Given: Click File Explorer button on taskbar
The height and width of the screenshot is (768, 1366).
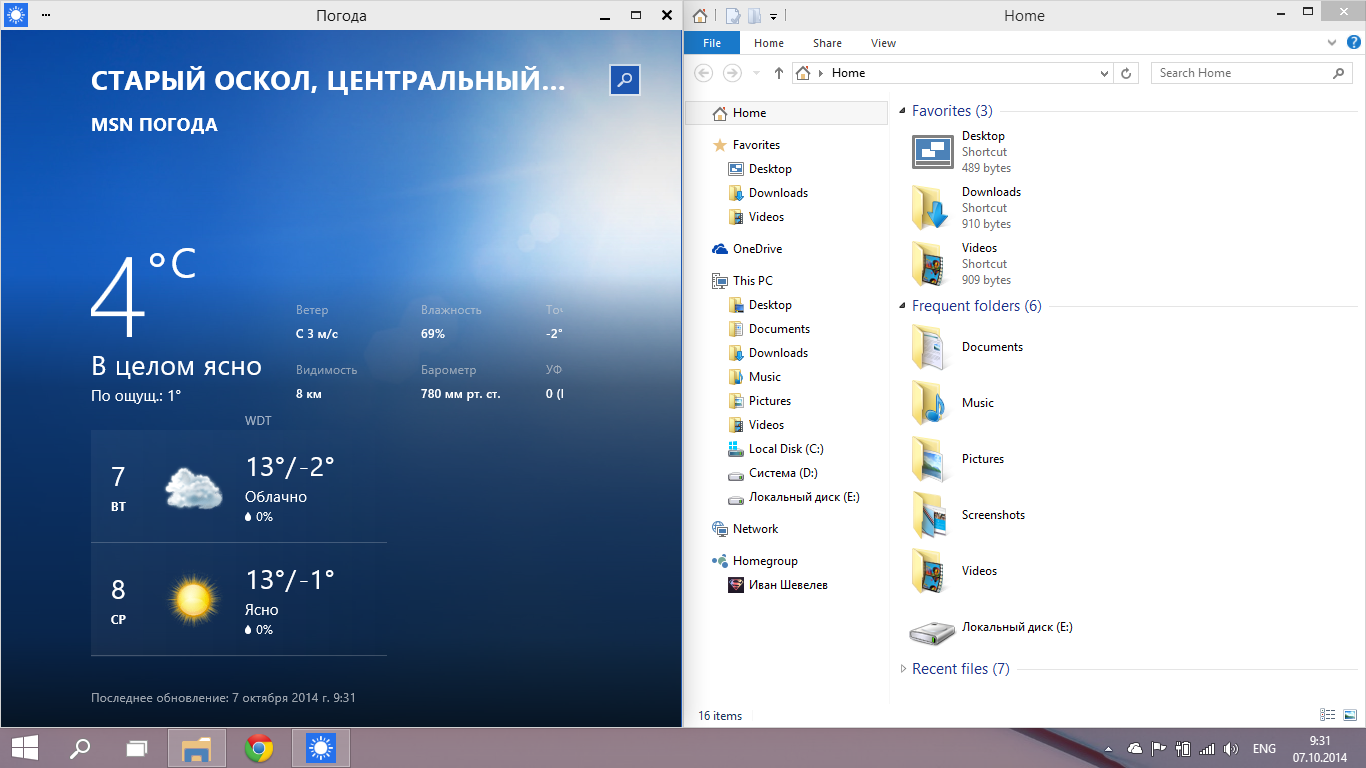Looking at the screenshot, I should pos(197,748).
